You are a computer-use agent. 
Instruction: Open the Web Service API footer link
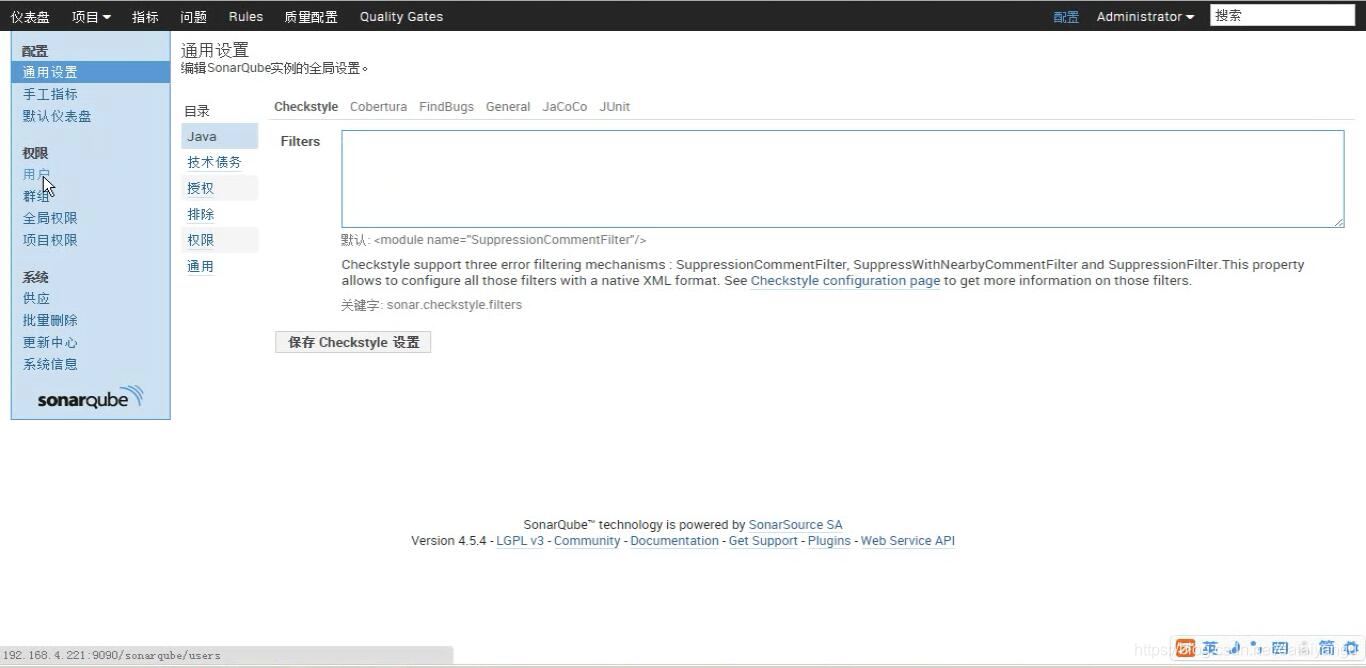[x=908, y=541]
